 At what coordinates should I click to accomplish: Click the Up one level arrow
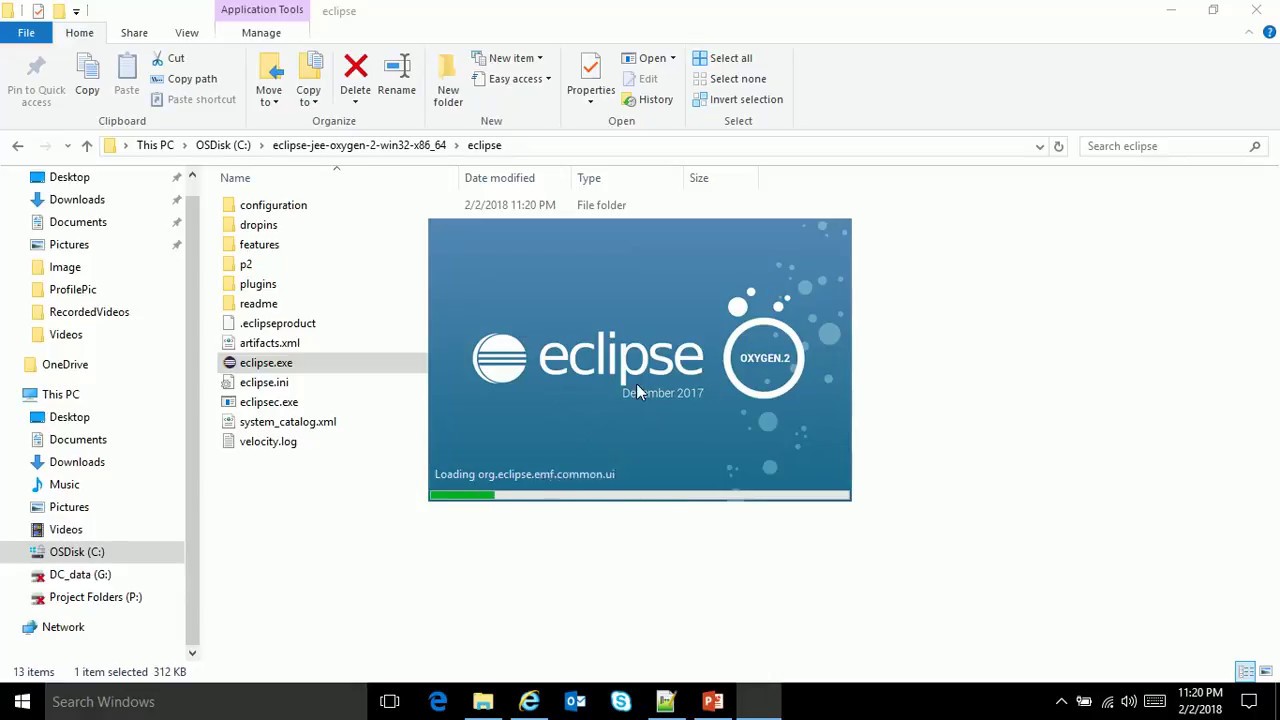(87, 146)
